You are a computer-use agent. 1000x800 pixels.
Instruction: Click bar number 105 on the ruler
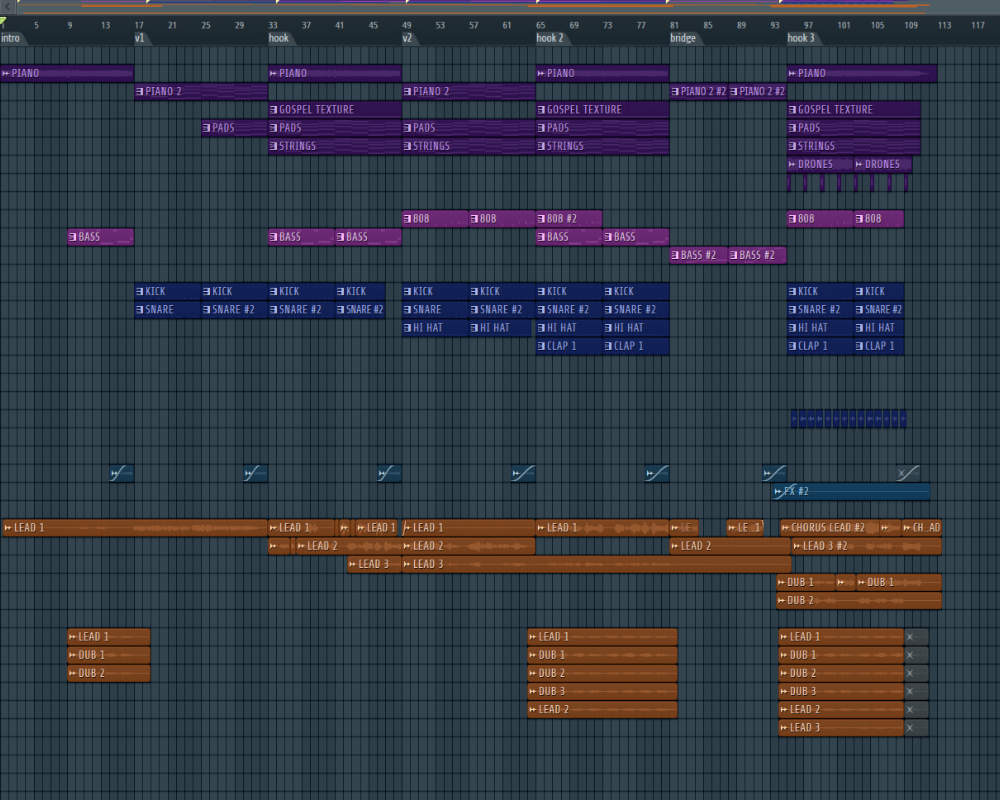pos(878,26)
